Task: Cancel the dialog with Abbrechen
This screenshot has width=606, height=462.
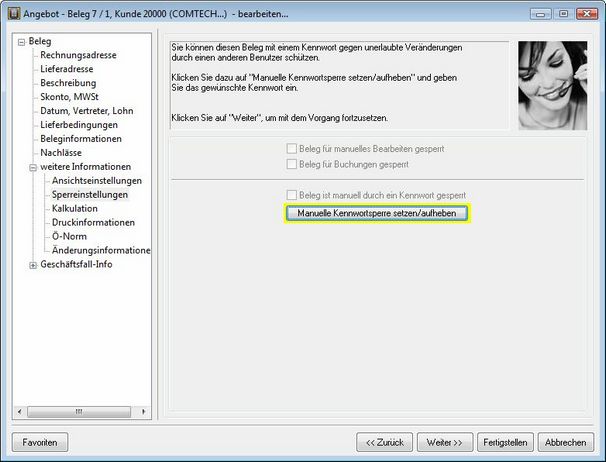Action: [565, 442]
